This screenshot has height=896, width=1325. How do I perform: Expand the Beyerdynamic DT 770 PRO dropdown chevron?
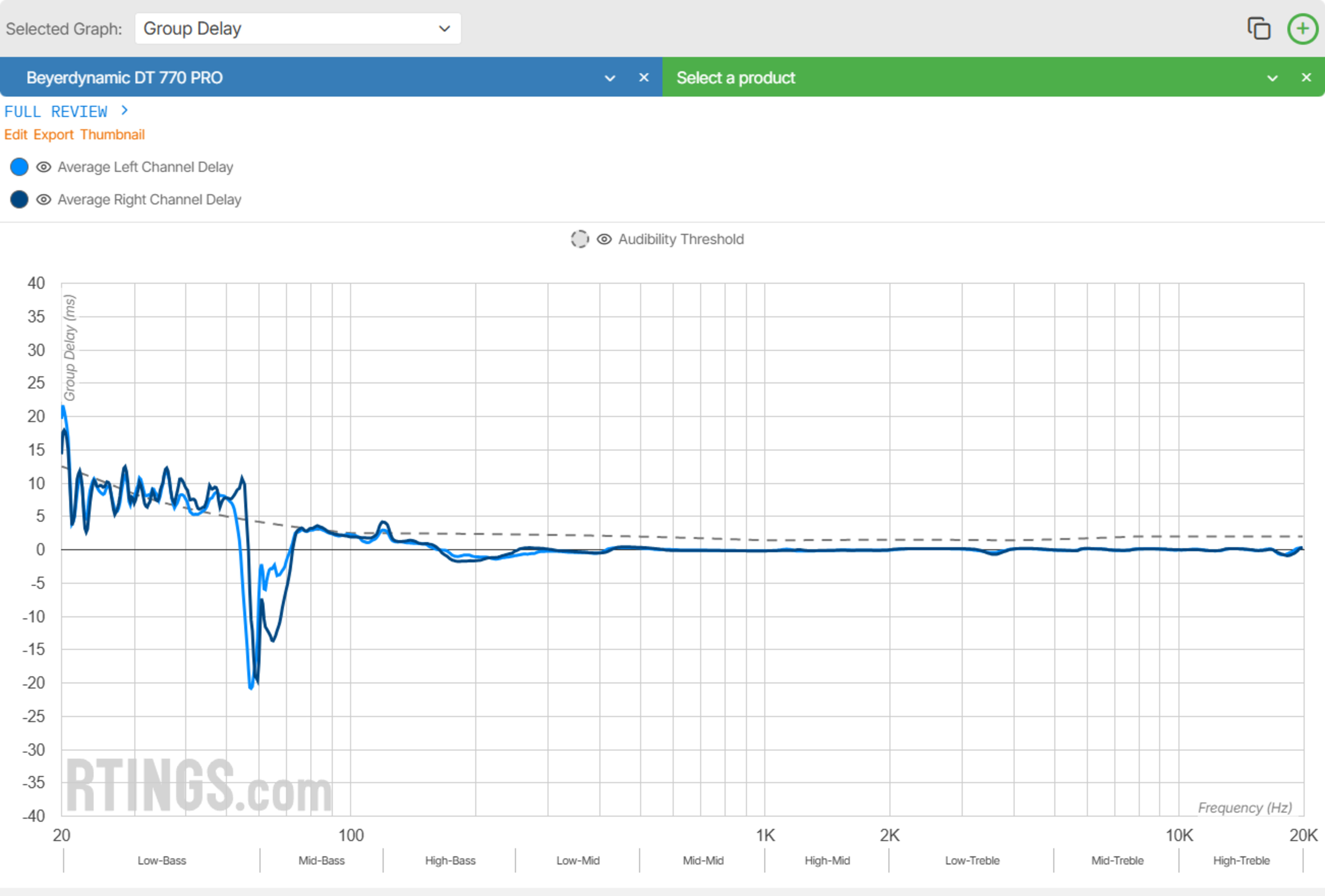point(609,78)
